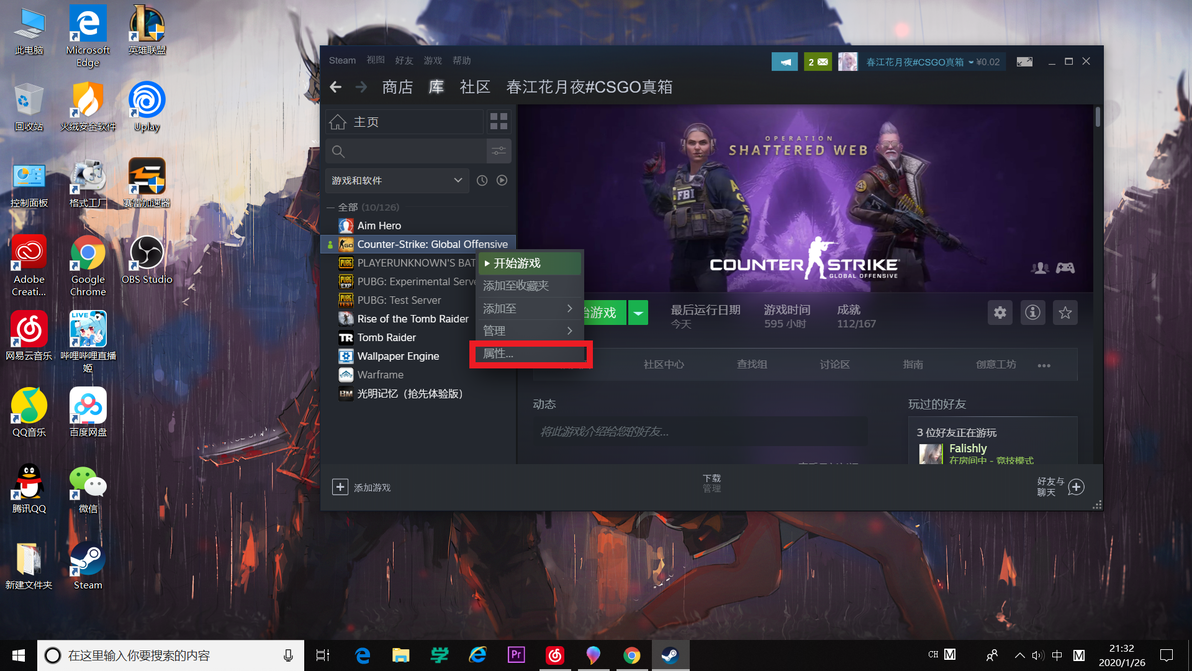Open File Explorer from taskbar
This screenshot has height=671, width=1192.
click(x=401, y=655)
